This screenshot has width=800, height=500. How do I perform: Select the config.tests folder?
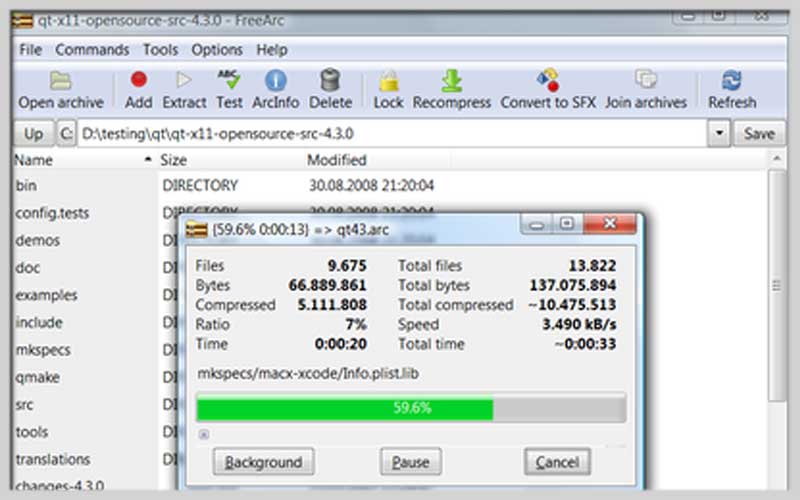[52, 213]
